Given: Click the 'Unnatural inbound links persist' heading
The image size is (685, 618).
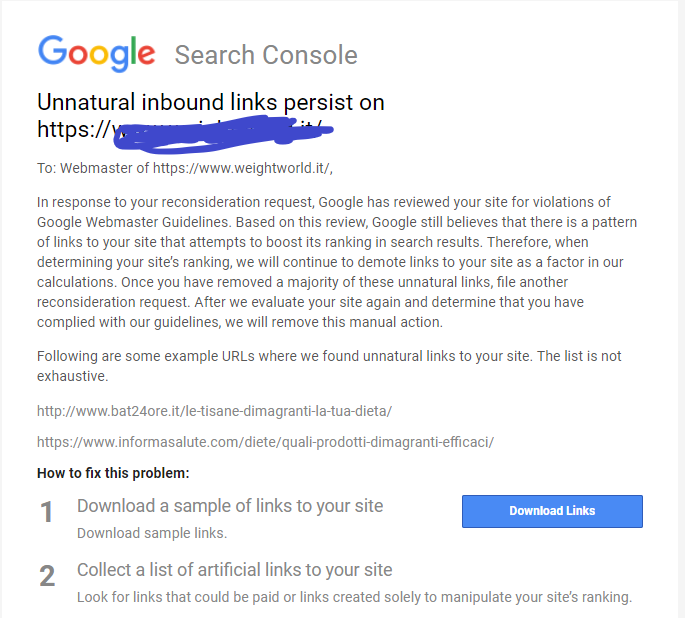Looking at the screenshot, I should pyautogui.click(x=210, y=102).
